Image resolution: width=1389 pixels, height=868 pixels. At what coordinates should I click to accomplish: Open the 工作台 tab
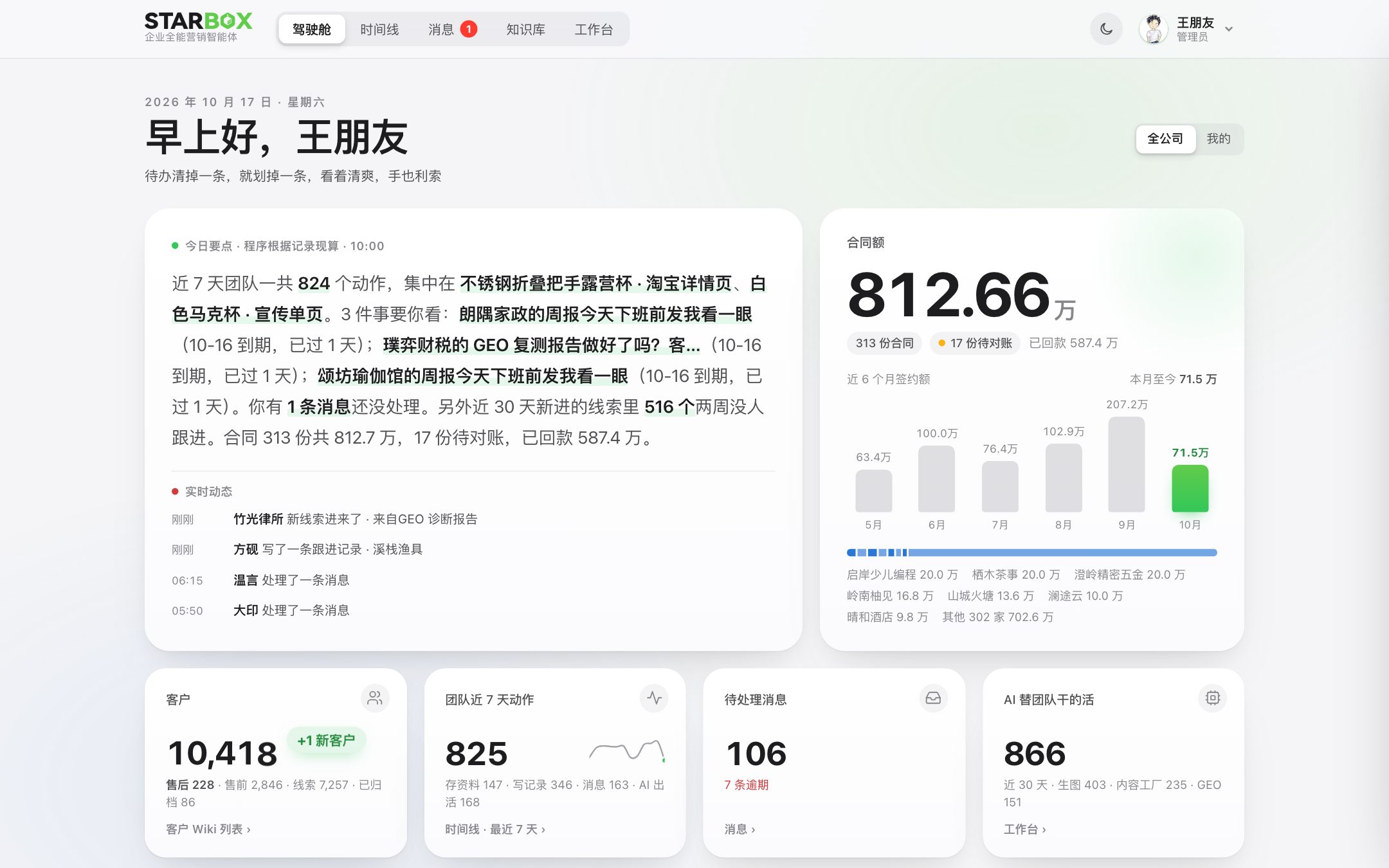(x=594, y=30)
